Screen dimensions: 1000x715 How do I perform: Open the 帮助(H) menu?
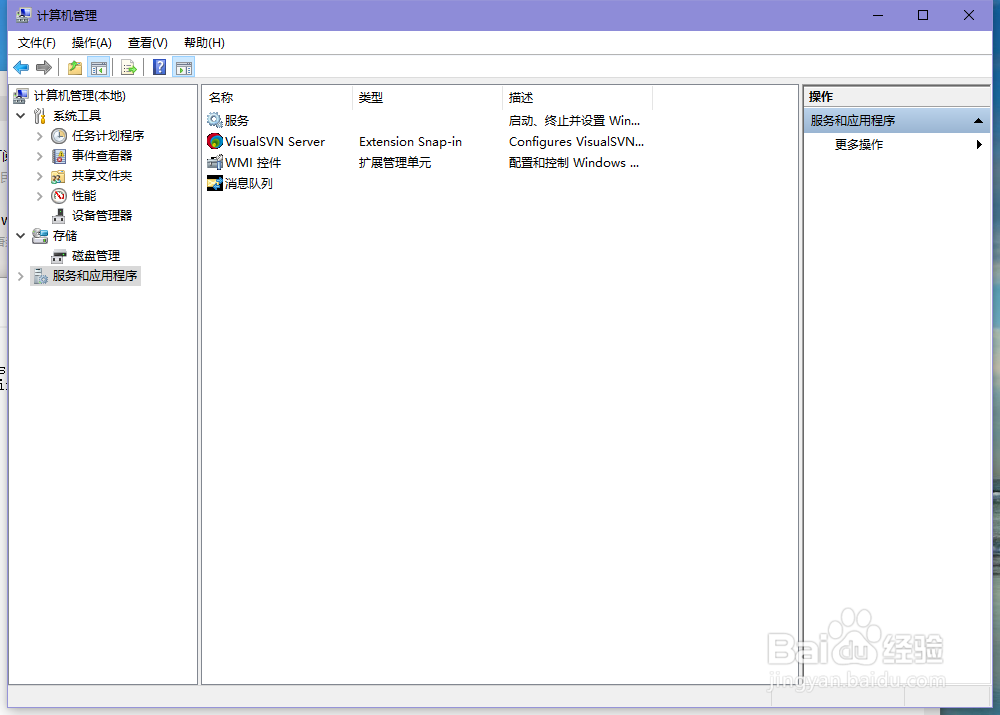coord(204,43)
